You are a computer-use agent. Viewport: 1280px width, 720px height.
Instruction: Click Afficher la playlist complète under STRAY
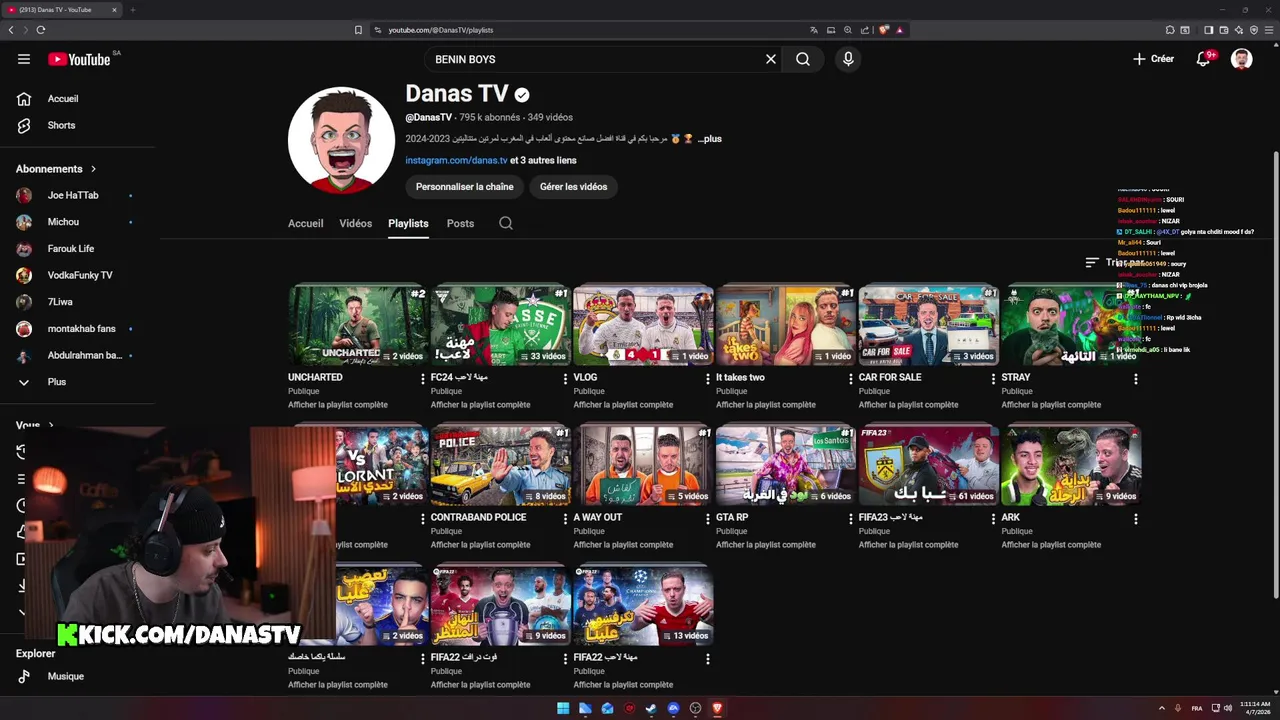coord(1051,405)
